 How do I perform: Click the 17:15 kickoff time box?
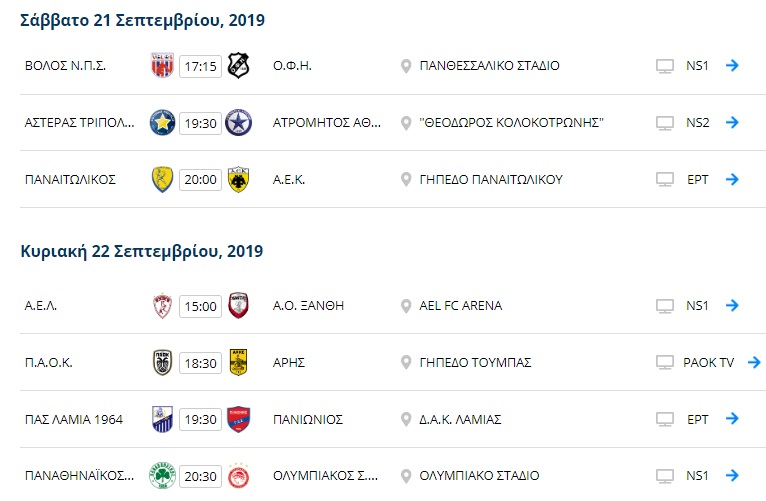point(200,66)
